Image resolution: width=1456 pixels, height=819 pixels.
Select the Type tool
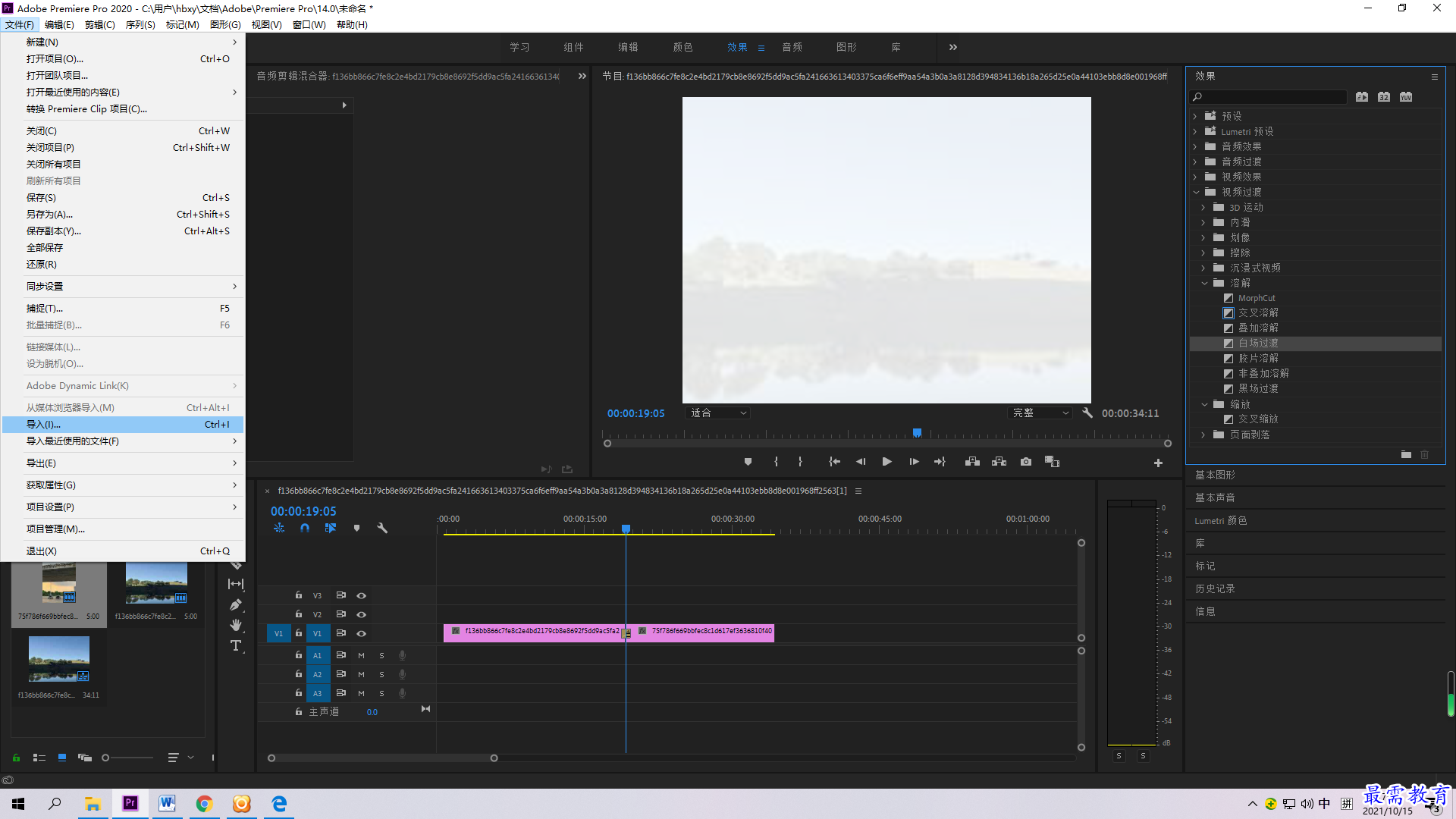pyautogui.click(x=236, y=645)
